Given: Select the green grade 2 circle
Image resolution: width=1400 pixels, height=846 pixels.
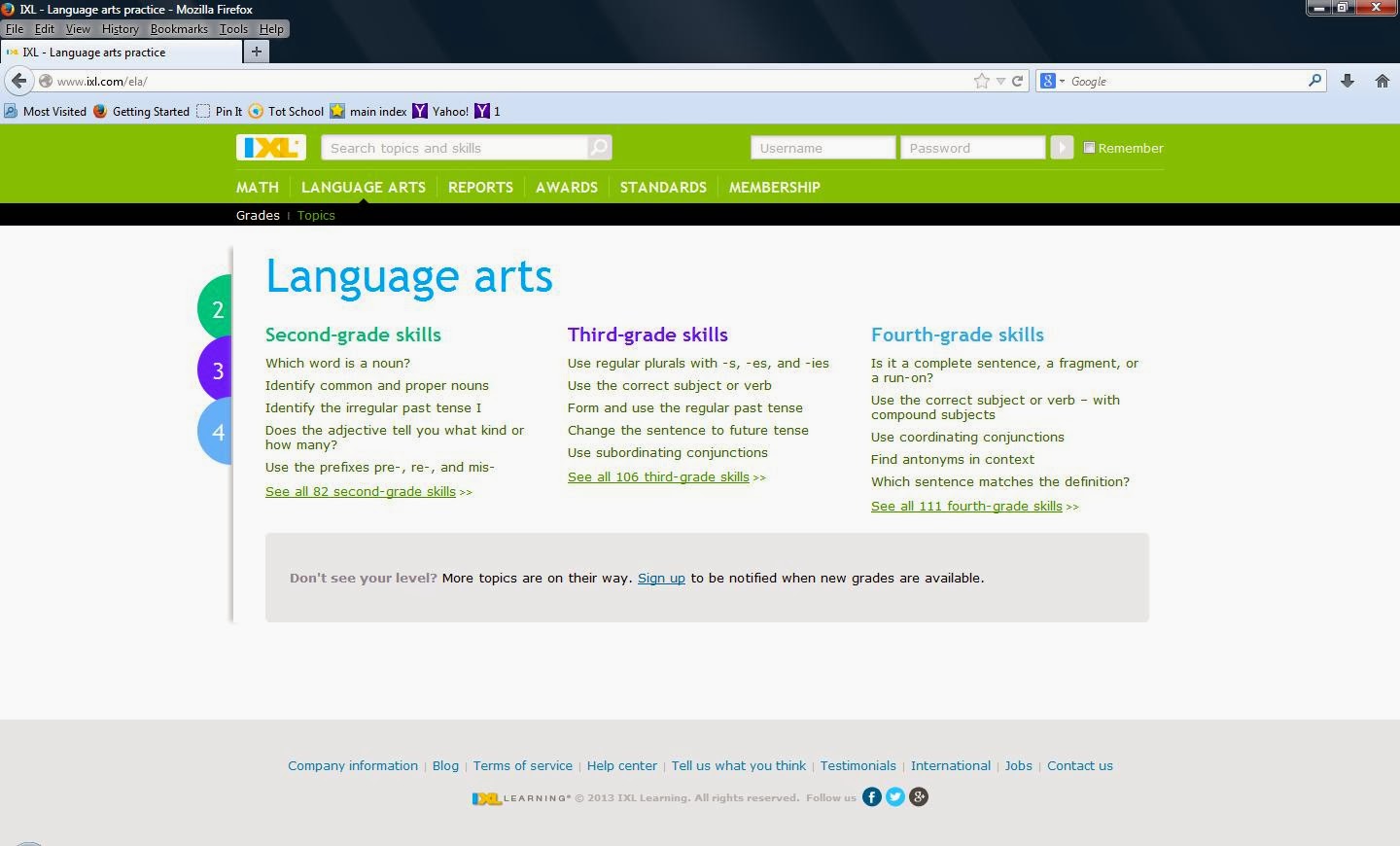Looking at the screenshot, I should (216, 309).
